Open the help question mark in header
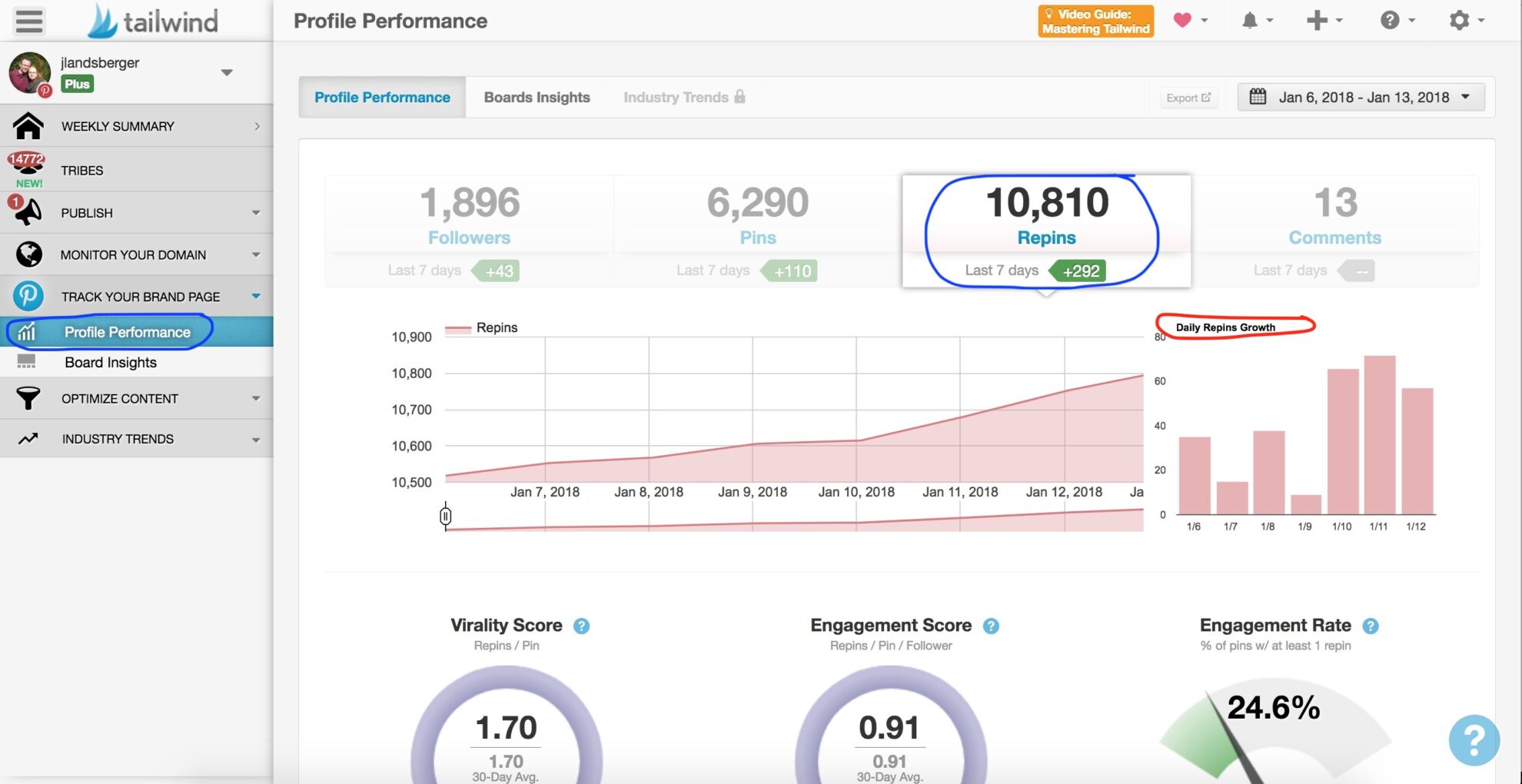1522x784 pixels. click(1390, 21)
